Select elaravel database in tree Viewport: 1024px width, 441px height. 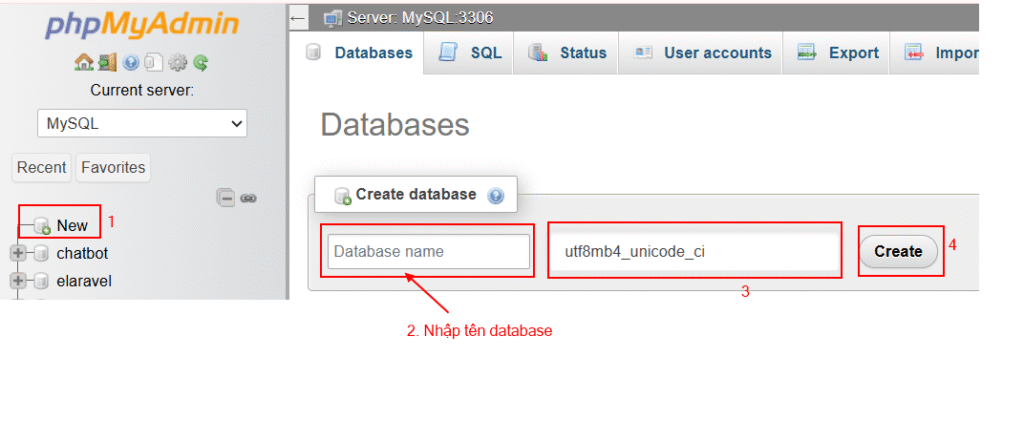[x=84, y=282]
